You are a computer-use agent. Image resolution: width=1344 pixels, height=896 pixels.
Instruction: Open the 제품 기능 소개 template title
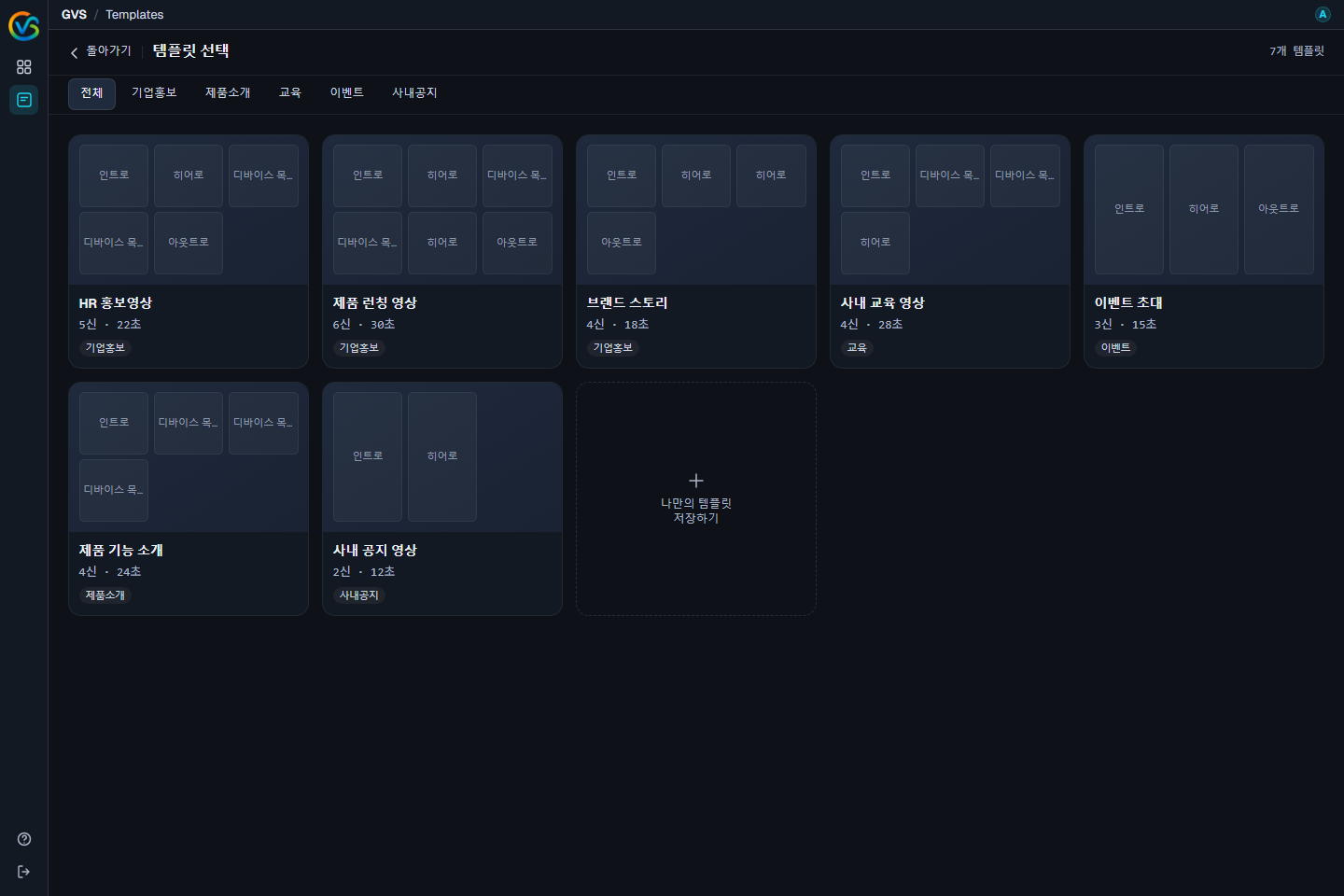[x=121, y=551]
